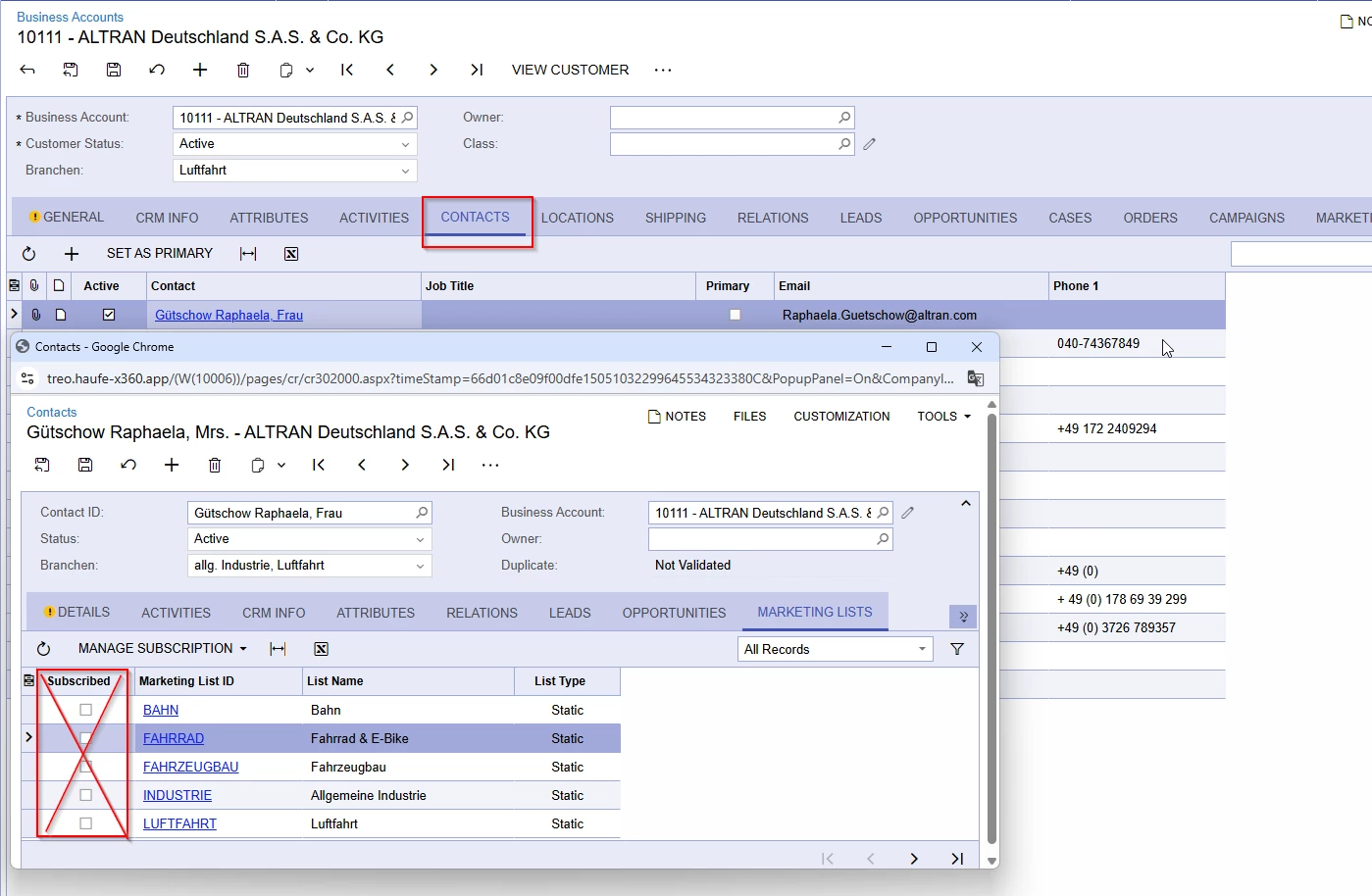
Task: Subscribe to FAHRRAD marketing list
Action: [x=85, y=738]
